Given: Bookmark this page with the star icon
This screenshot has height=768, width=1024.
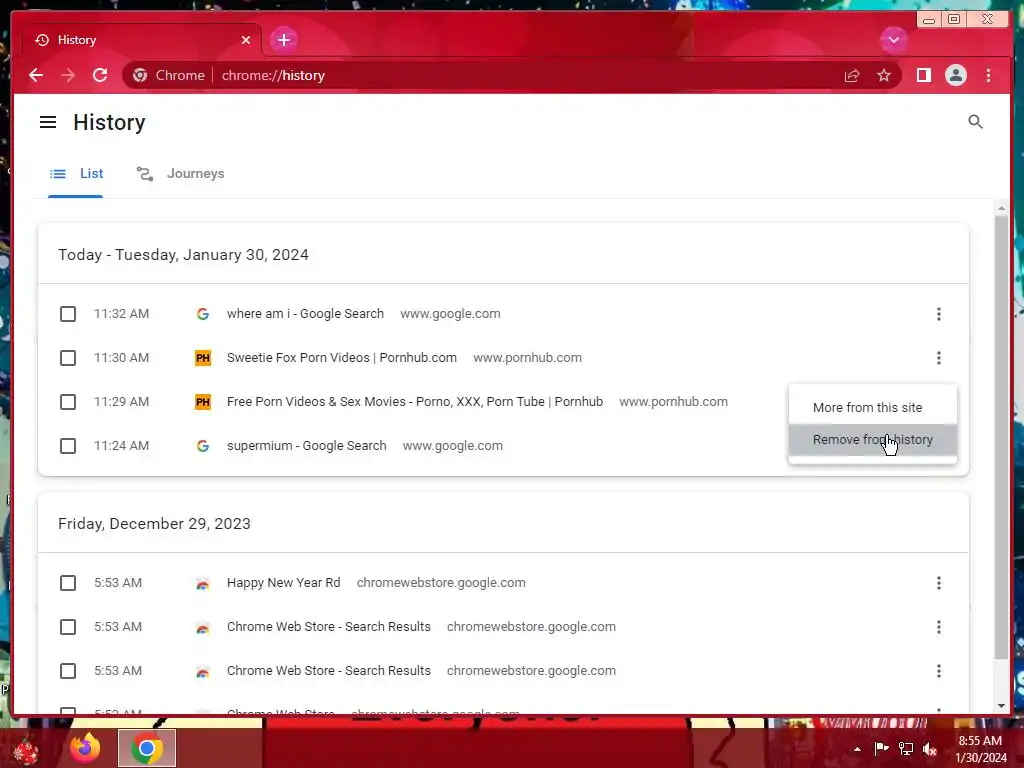Looking at the screenshot, I should pos(884,75).
